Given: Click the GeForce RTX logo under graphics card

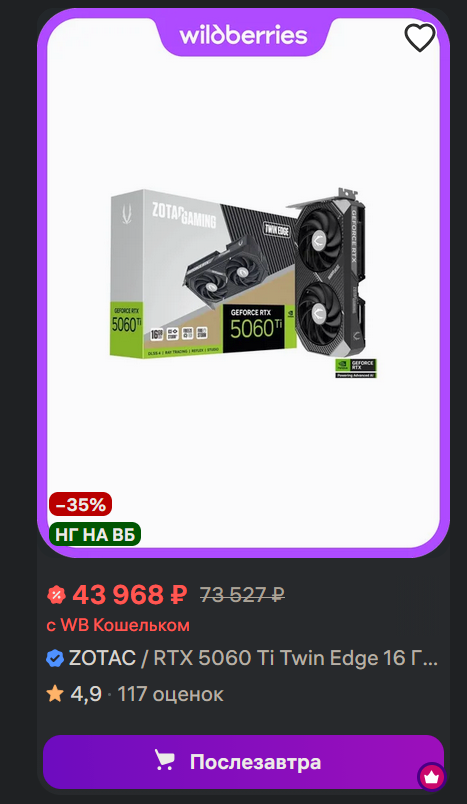Looking at the screenshot, I should [356, 368].
